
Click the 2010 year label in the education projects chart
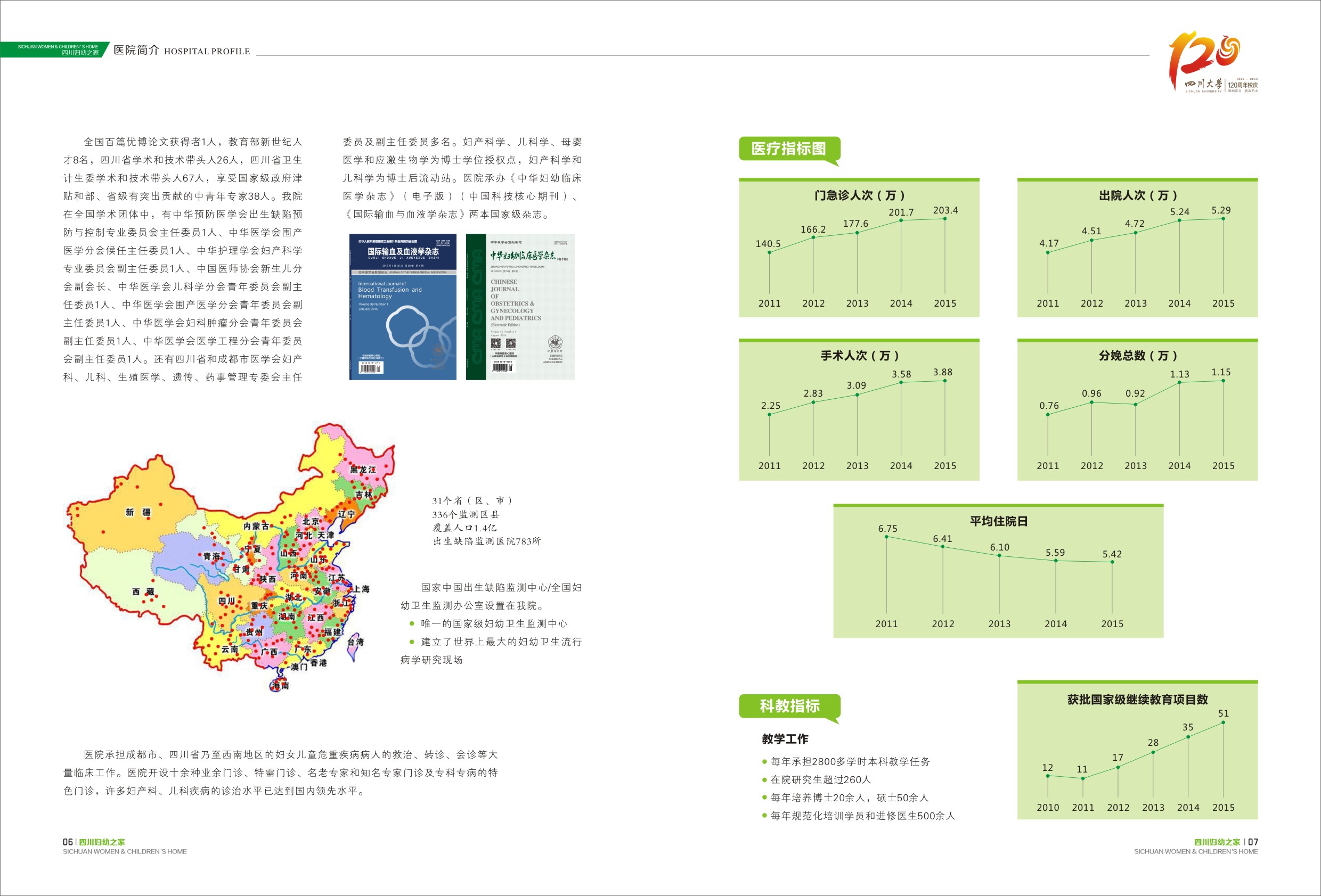[x=1048, y=808]
